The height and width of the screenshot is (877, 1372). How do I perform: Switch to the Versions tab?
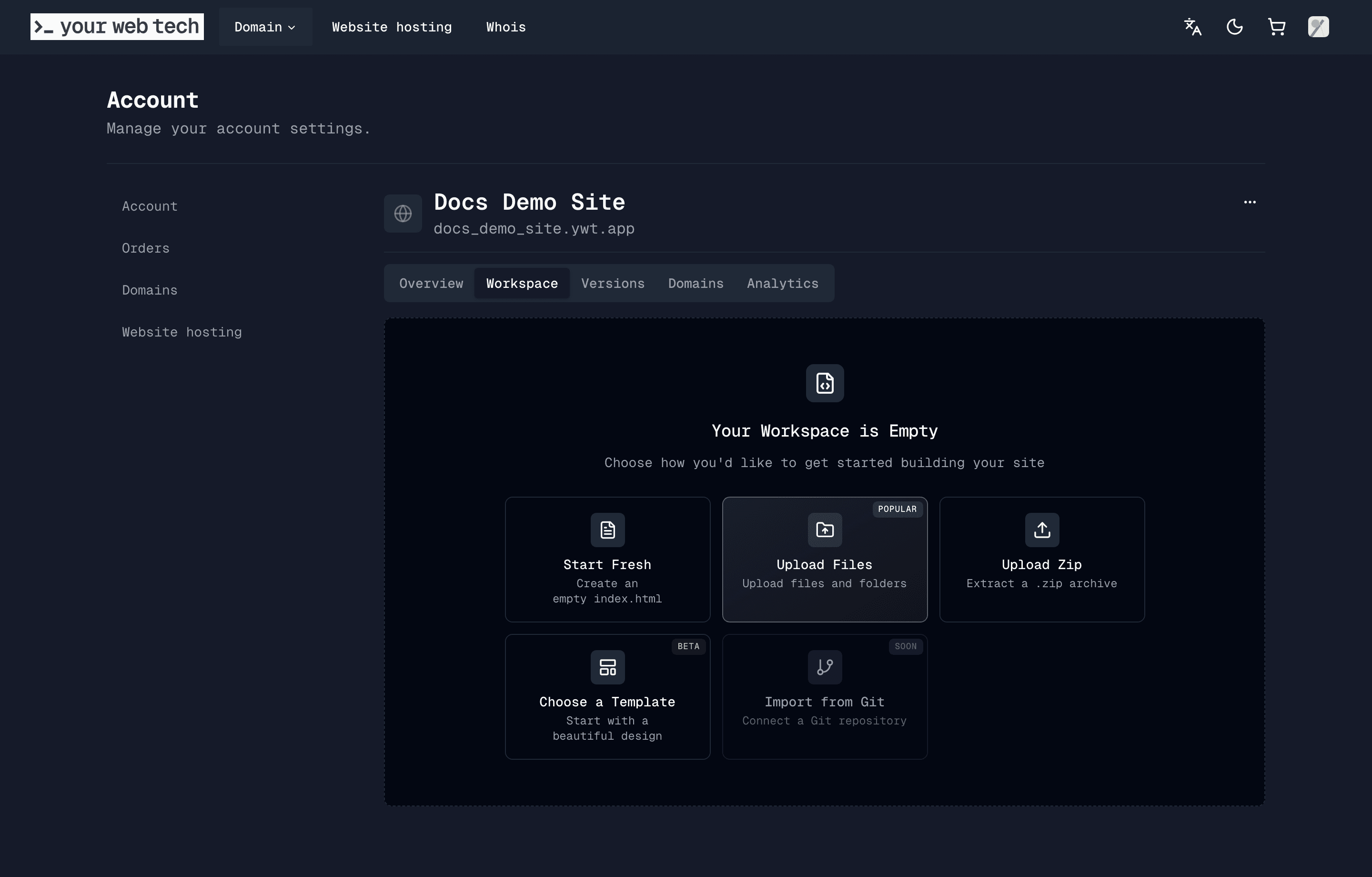pyautogui.click(x=613, y=284)
